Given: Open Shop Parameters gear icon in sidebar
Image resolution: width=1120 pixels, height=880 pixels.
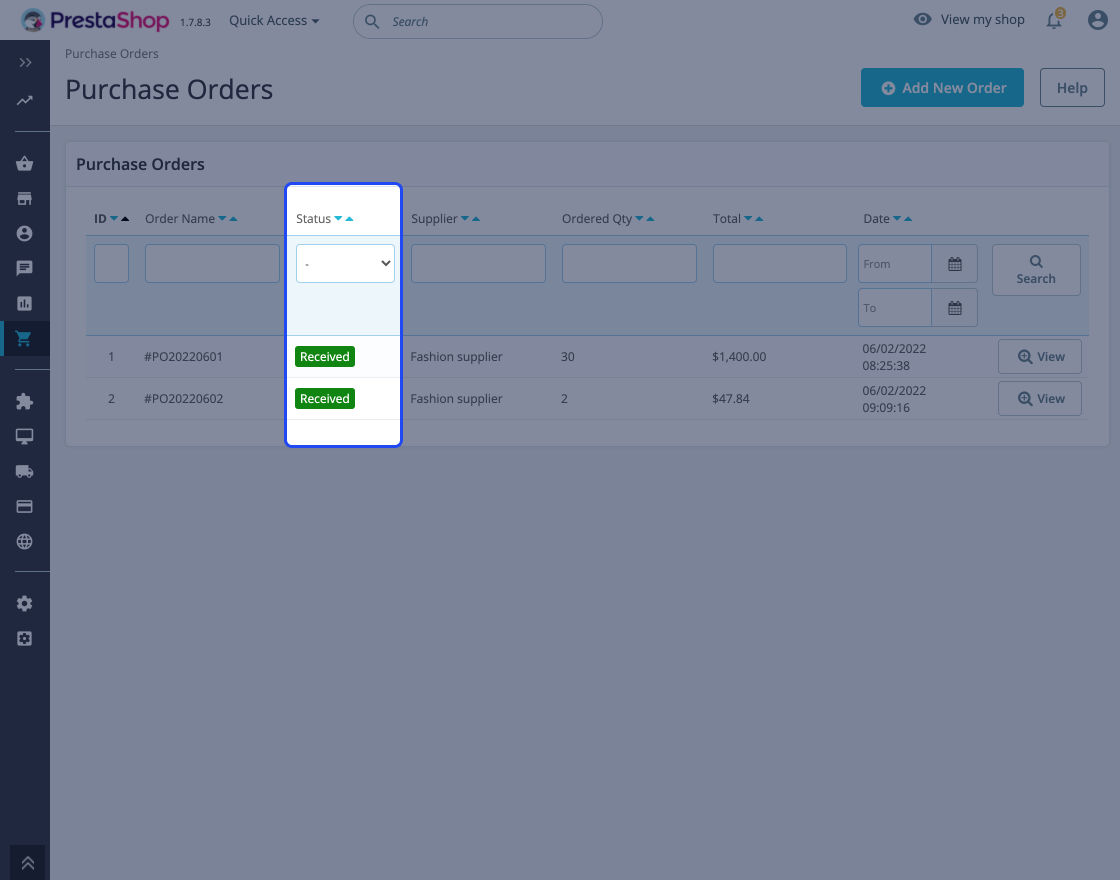Looking at the screenshot, I should [24, 604].
